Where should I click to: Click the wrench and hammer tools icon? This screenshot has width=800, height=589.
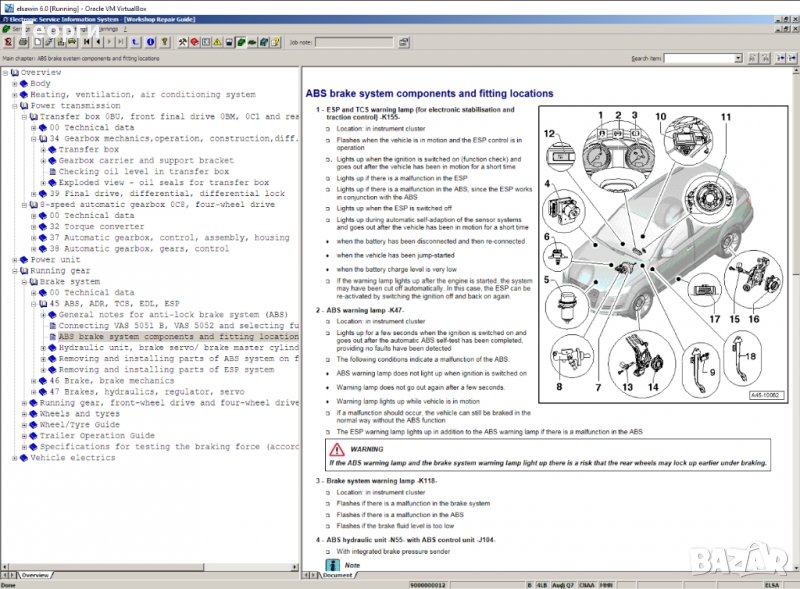[182, 43]
